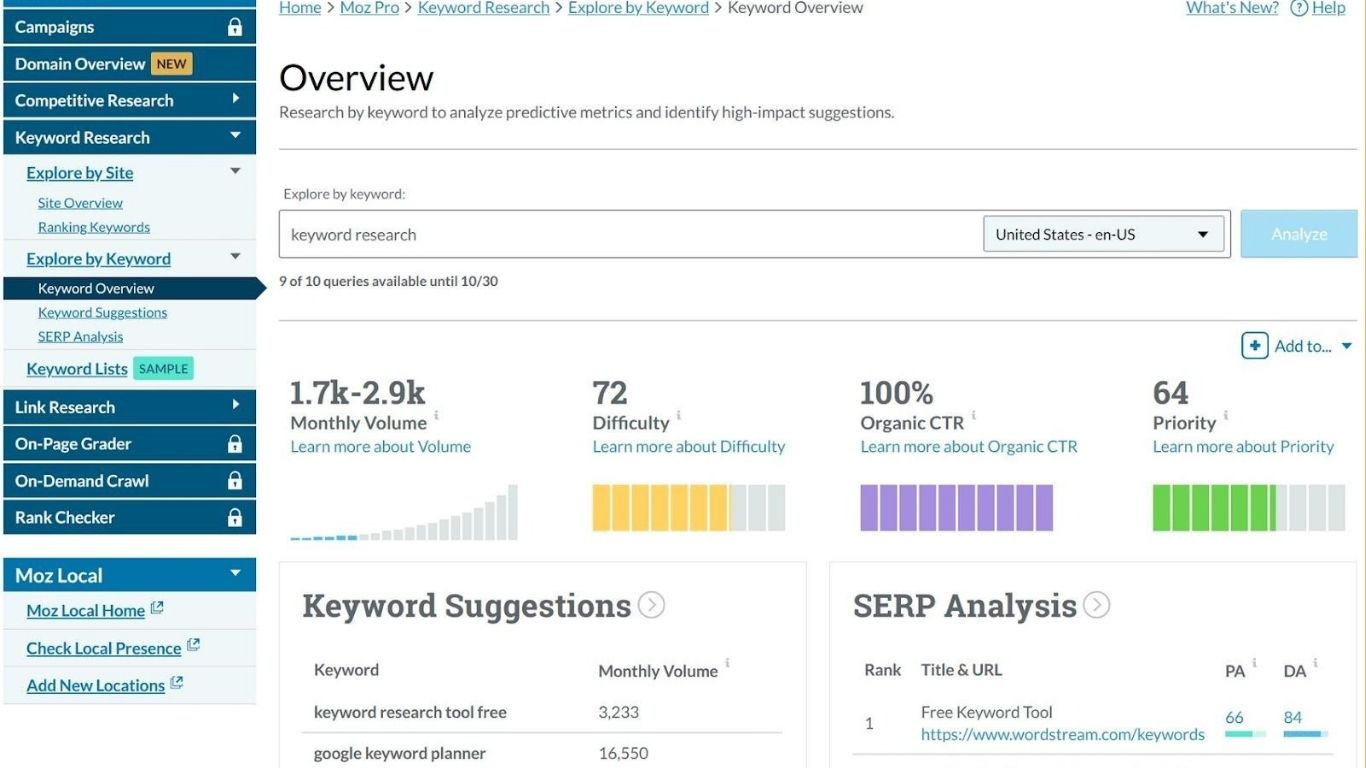Follow Learn more about Difficulty link
Screen dimensions: 1366x768
point(689,447)
